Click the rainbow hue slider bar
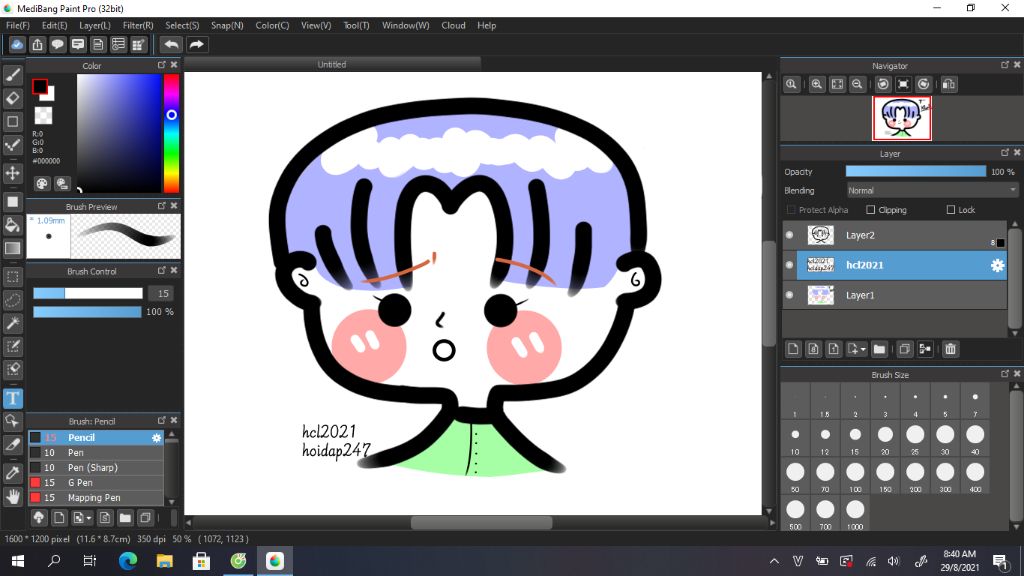 [171, 133]
